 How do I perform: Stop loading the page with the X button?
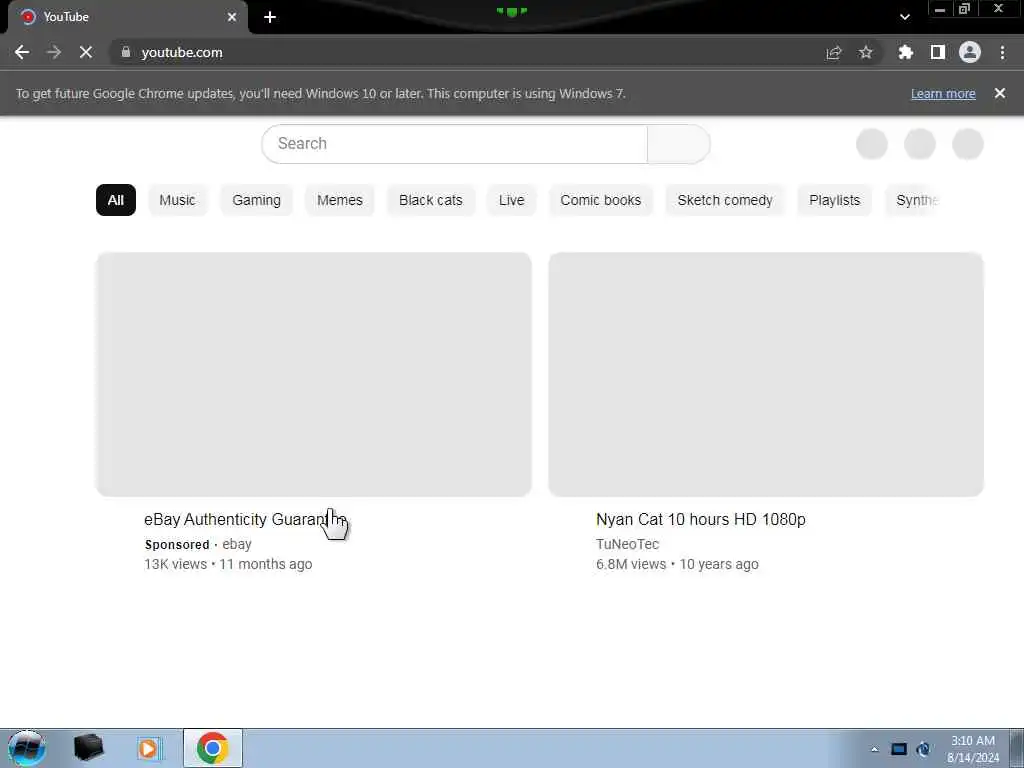[86, 52]
